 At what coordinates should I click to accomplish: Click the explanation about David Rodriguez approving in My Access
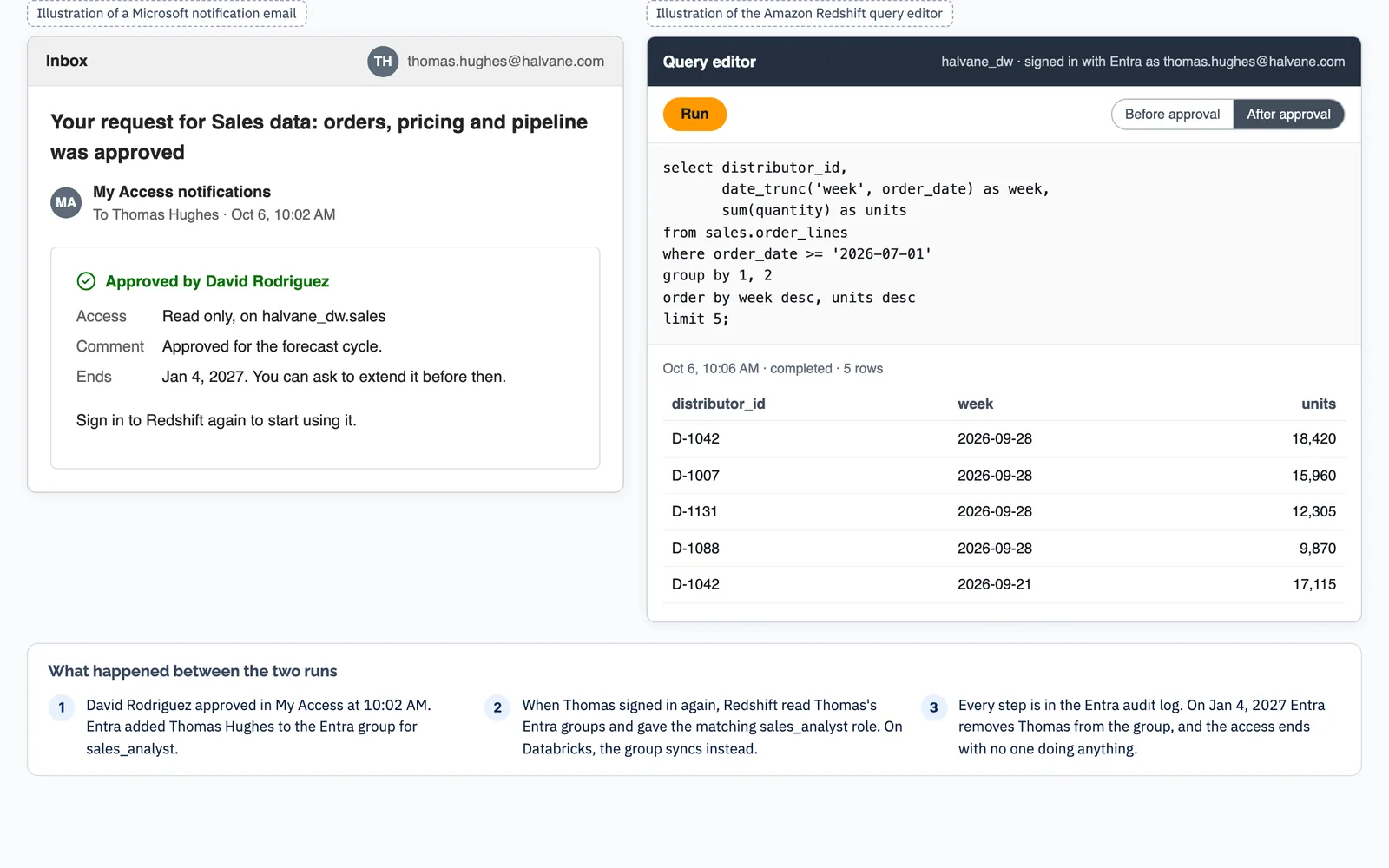point(259,727)
